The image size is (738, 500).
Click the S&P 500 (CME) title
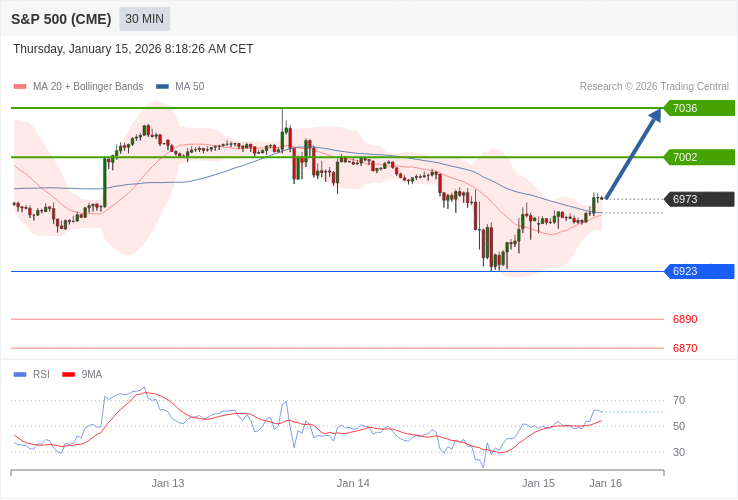coord(61,19)
